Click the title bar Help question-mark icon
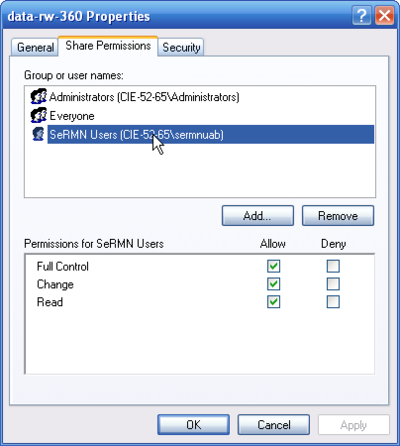The height and width of the screenshot is (446, 400). [362, 15]
